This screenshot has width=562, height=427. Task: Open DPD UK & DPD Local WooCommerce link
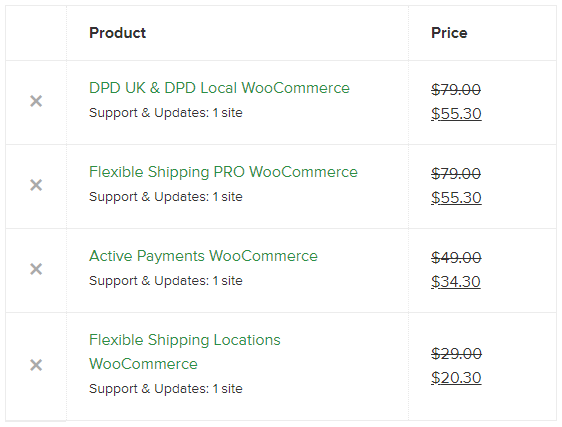[x=219, y=88]
